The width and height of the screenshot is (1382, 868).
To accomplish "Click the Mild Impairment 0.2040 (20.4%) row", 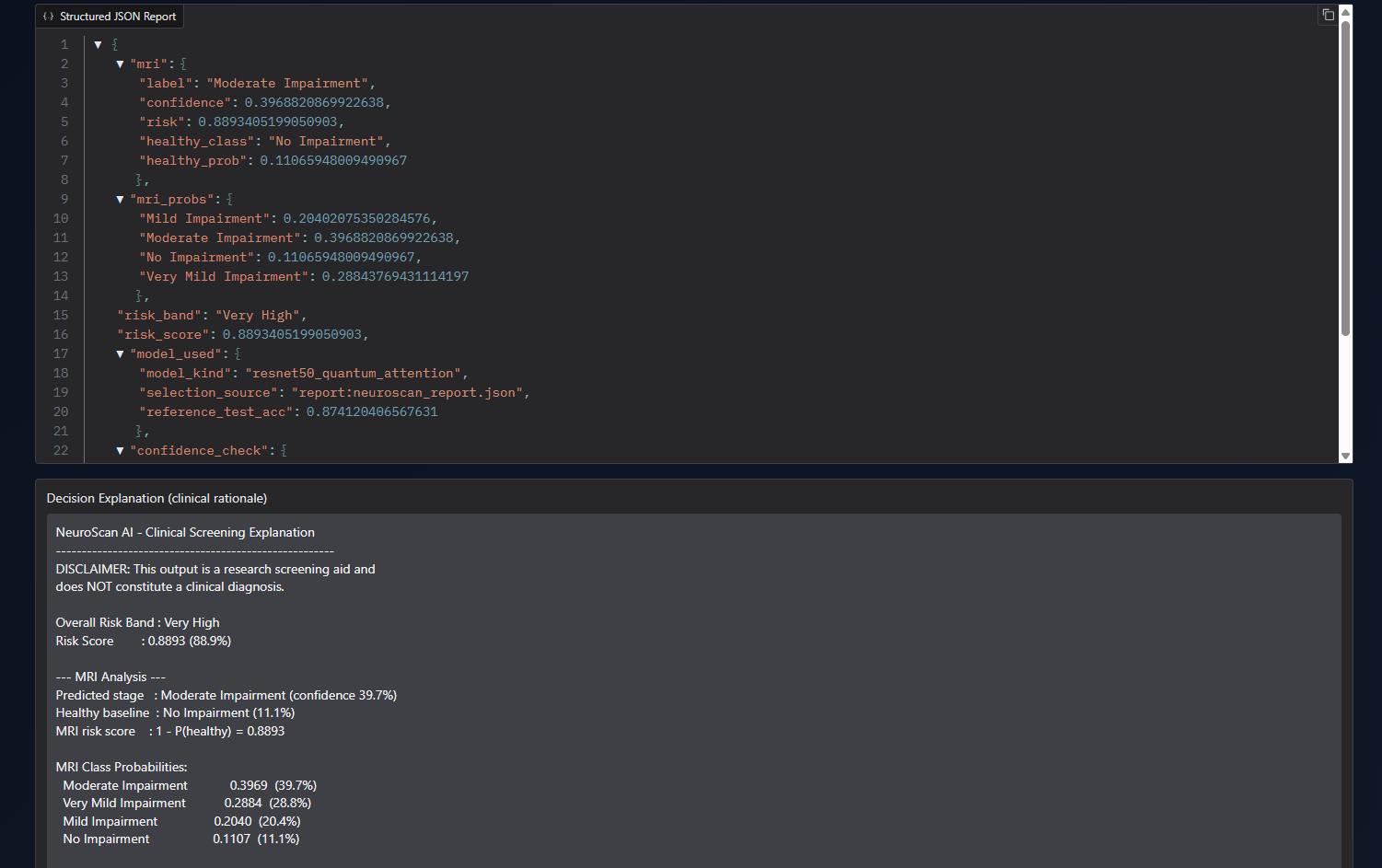I will (181, 821).
